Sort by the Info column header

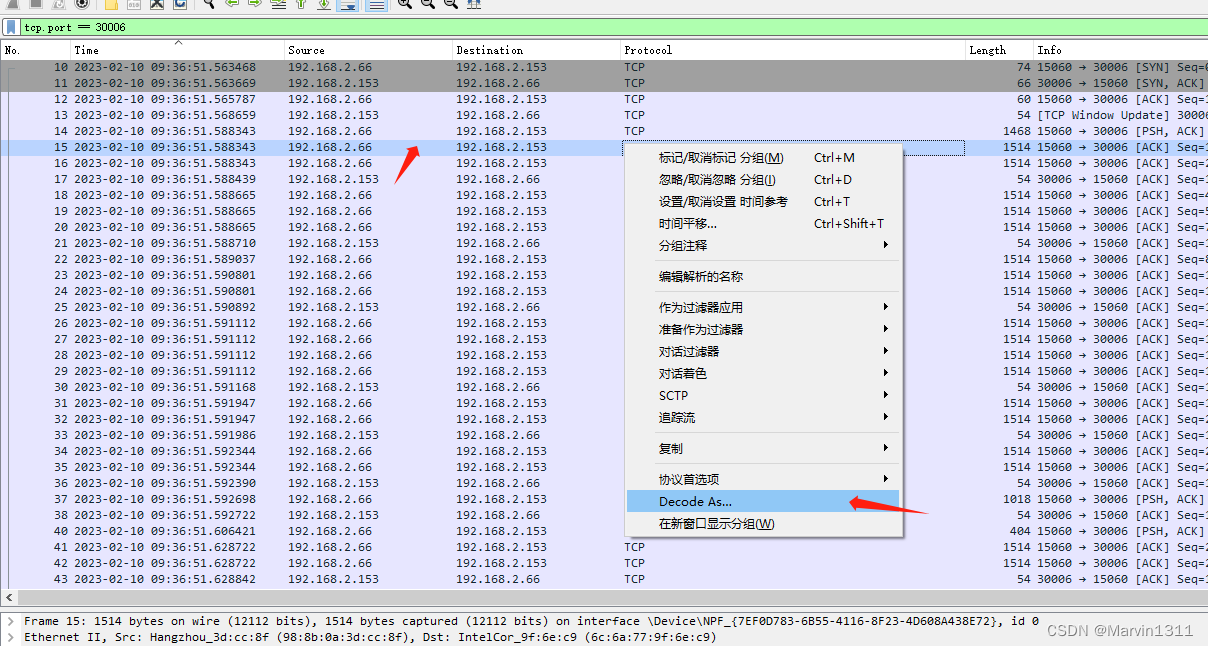pos(1120,50)
